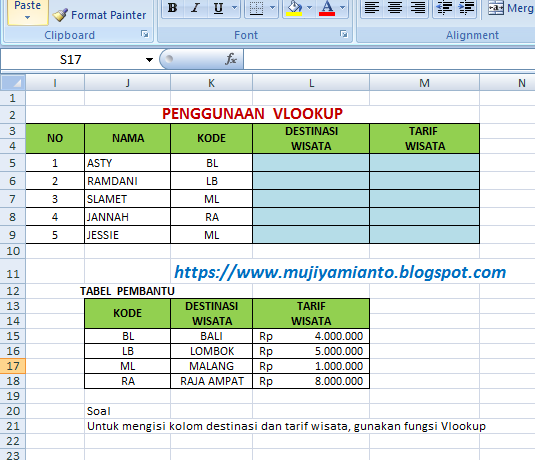Center the text horizontally

pos(395,8)
